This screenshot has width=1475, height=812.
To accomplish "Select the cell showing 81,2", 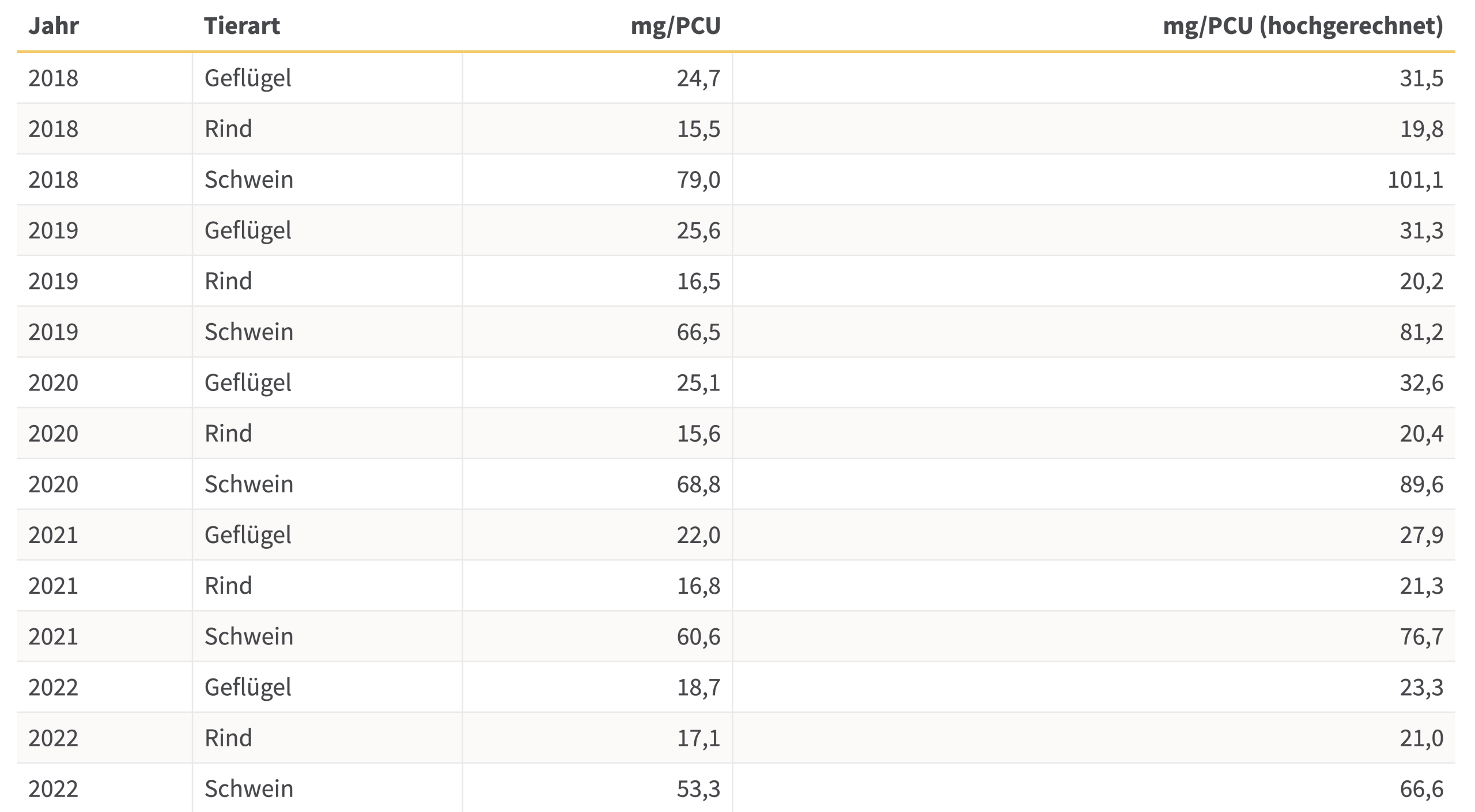I will (1421, 332).
